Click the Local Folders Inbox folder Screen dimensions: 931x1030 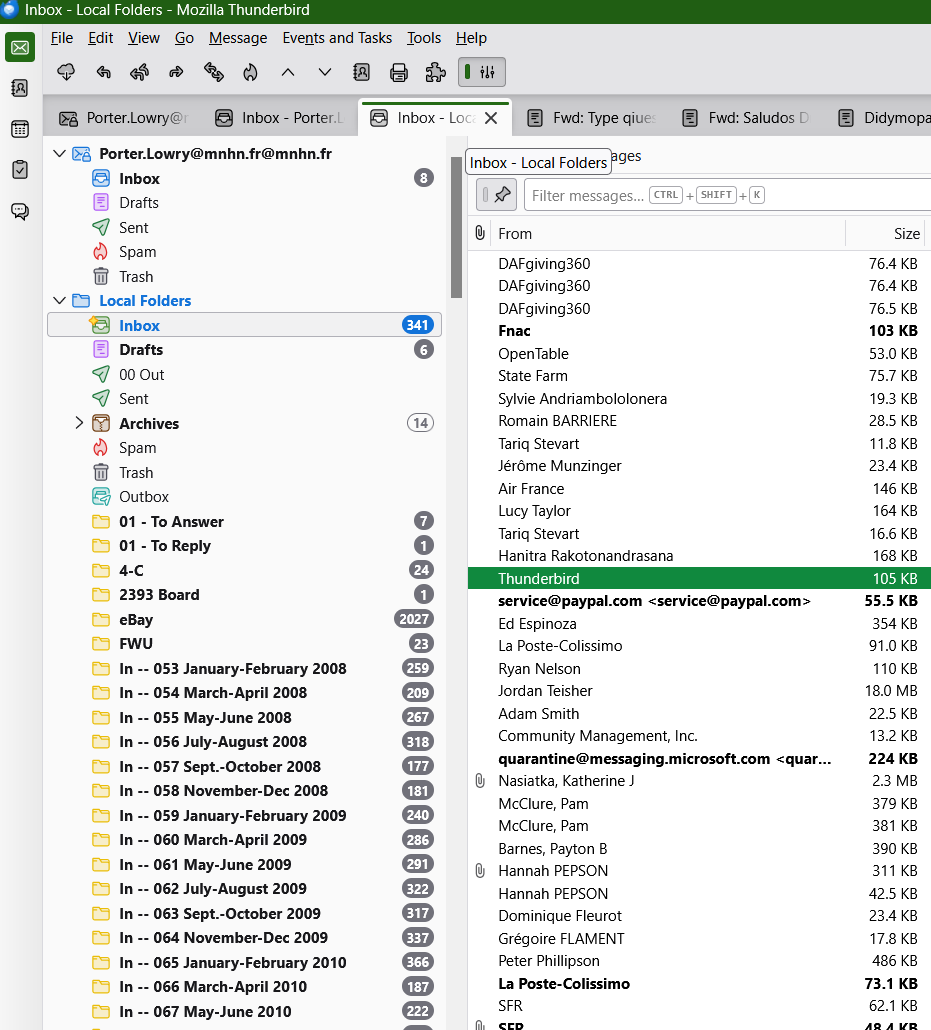click(x=244, y=325)
